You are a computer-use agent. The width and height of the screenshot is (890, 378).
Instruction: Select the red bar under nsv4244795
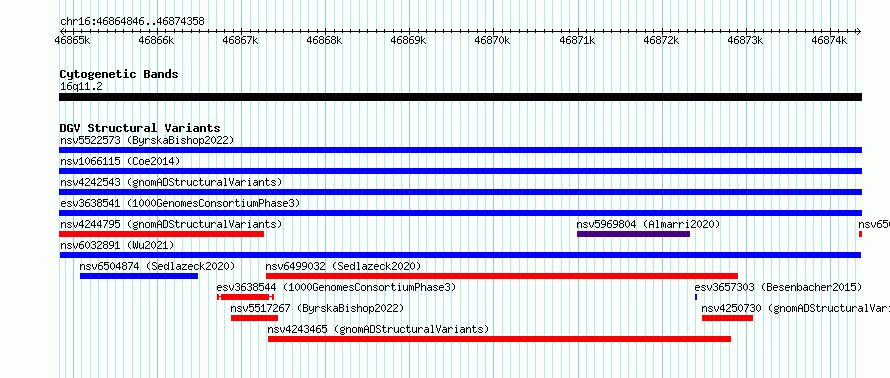[162, 234]
